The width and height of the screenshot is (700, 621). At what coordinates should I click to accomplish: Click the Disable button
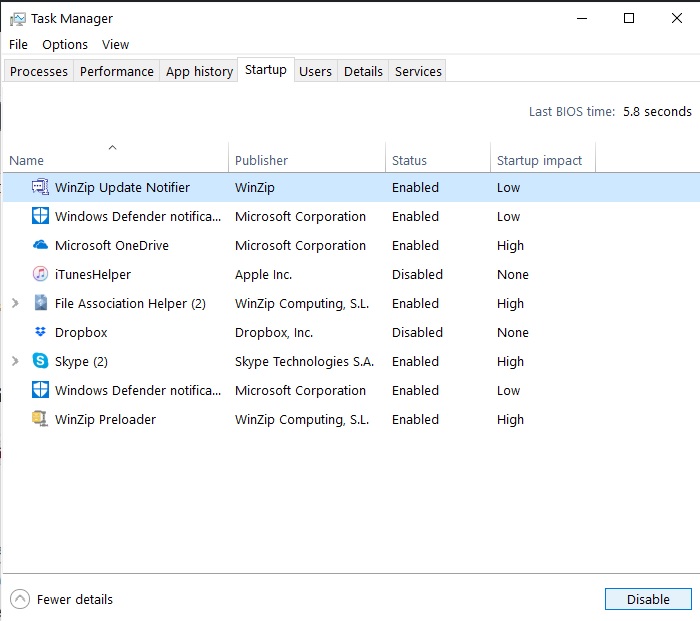coord(648,599)
